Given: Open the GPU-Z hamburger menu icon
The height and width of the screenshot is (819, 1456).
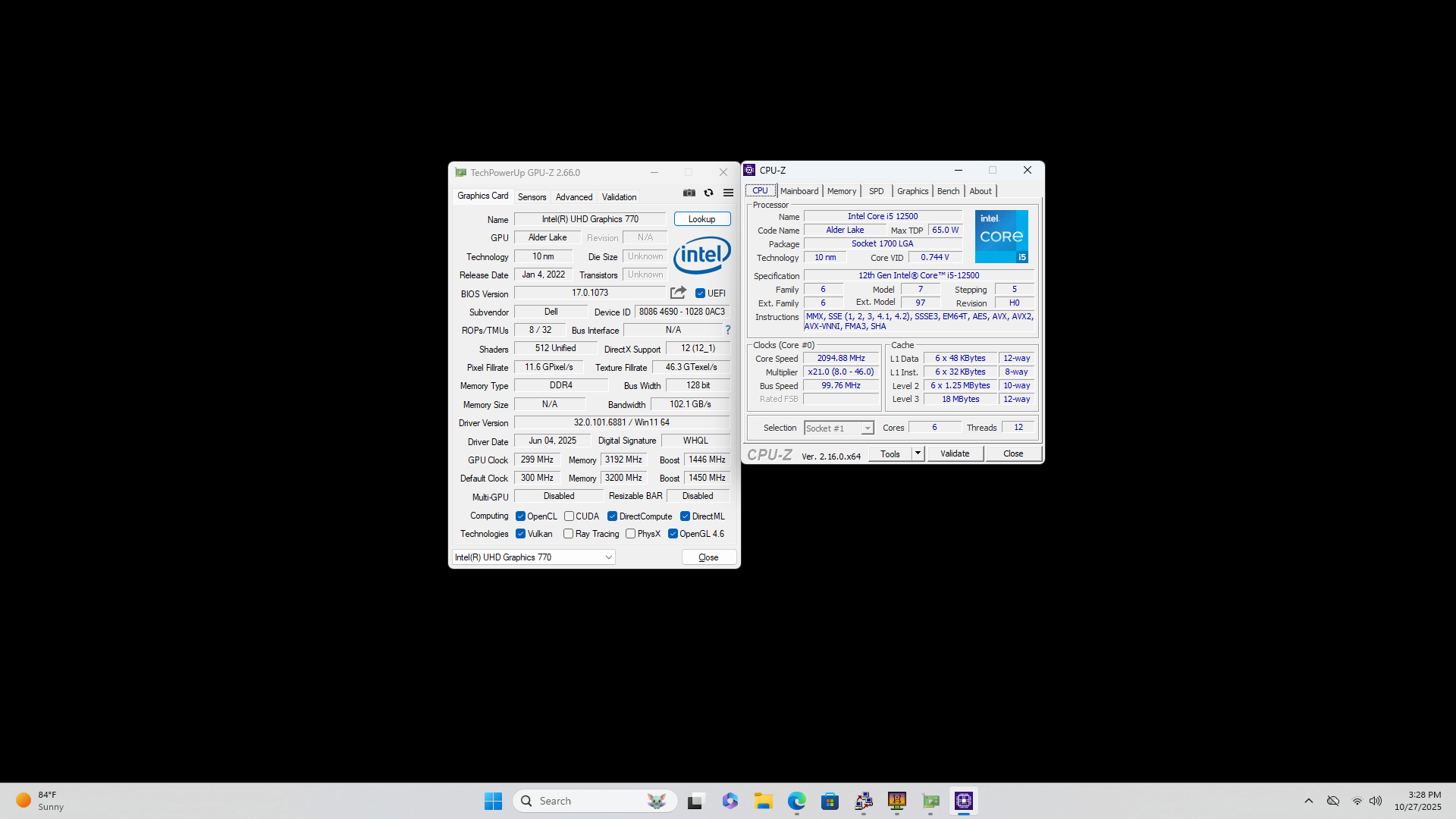Looking at the screenshot, I should (x=728, y=193).
